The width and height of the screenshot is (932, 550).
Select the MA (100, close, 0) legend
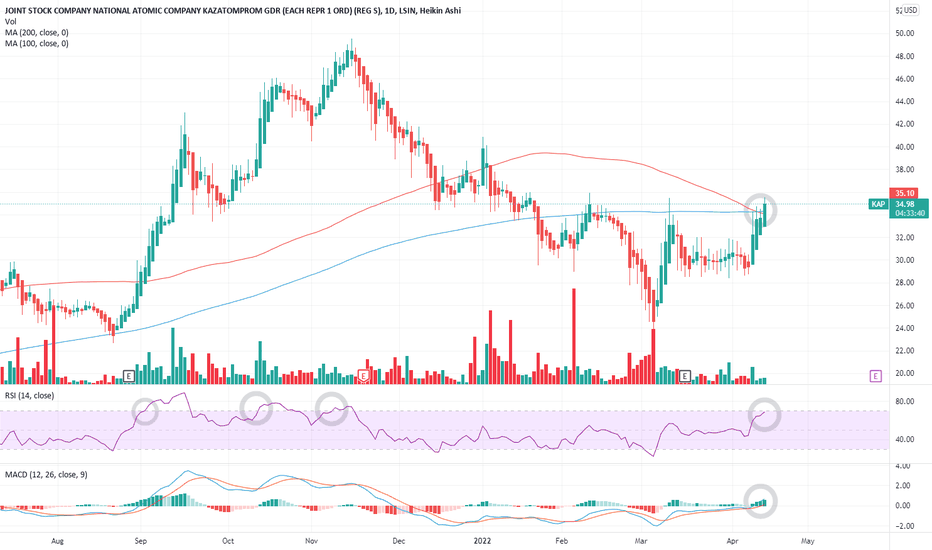37,43
